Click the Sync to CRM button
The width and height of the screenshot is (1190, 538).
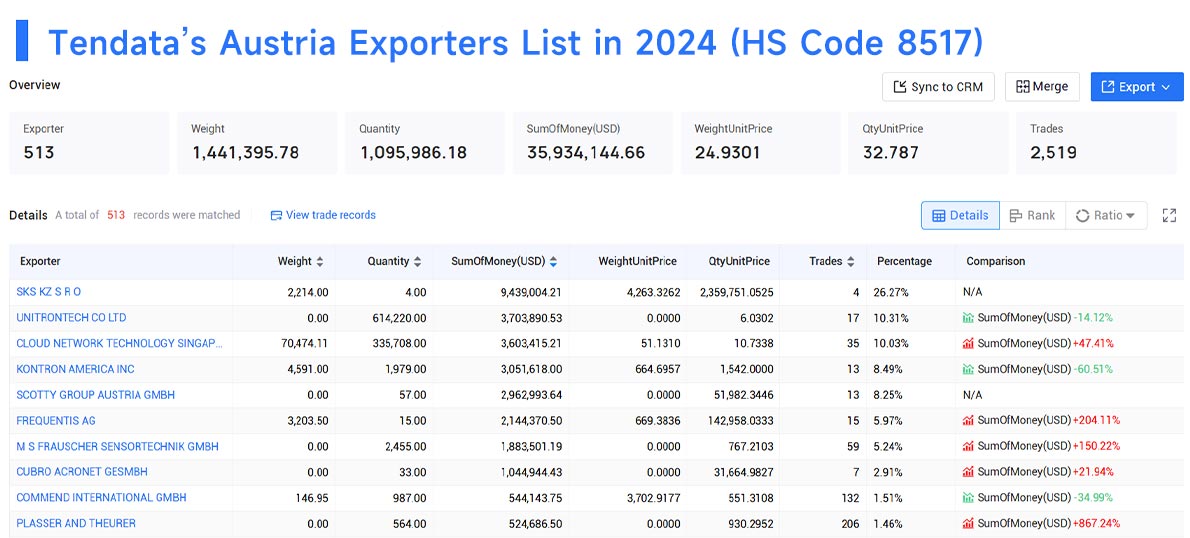(938, 87)
